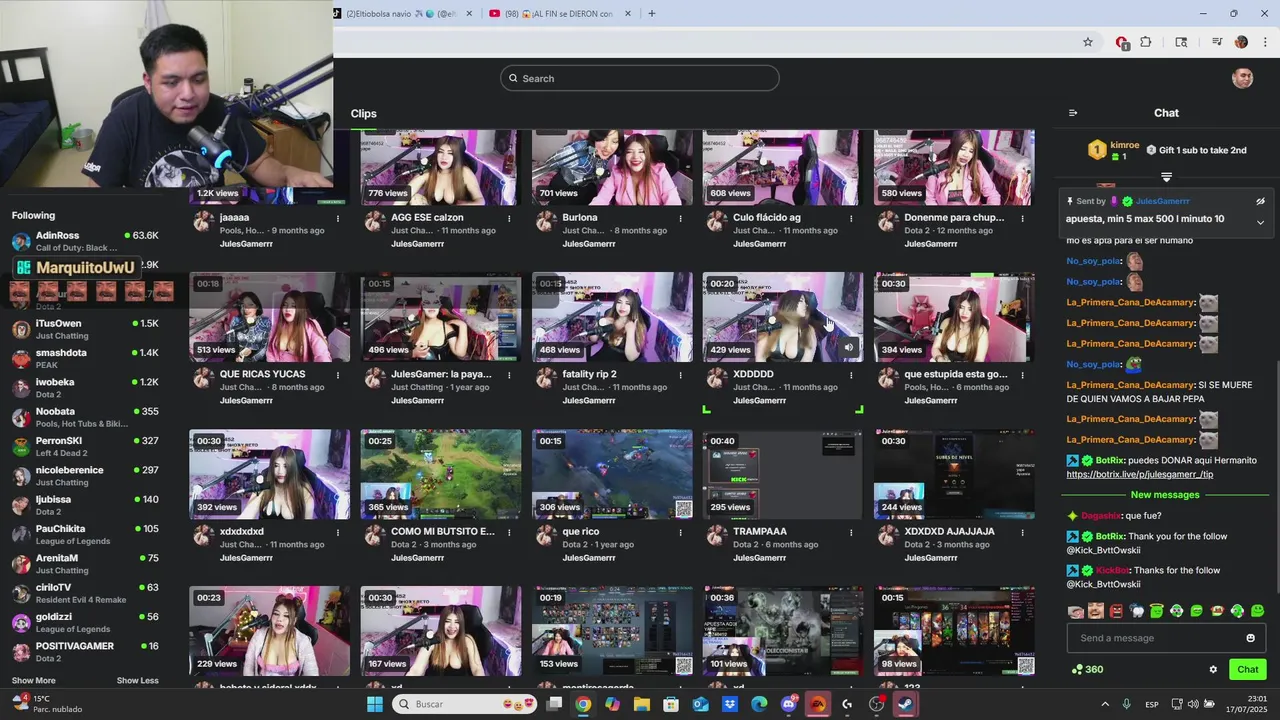
Task: Jump to New messages in chat
Action: click(1165, 495)
